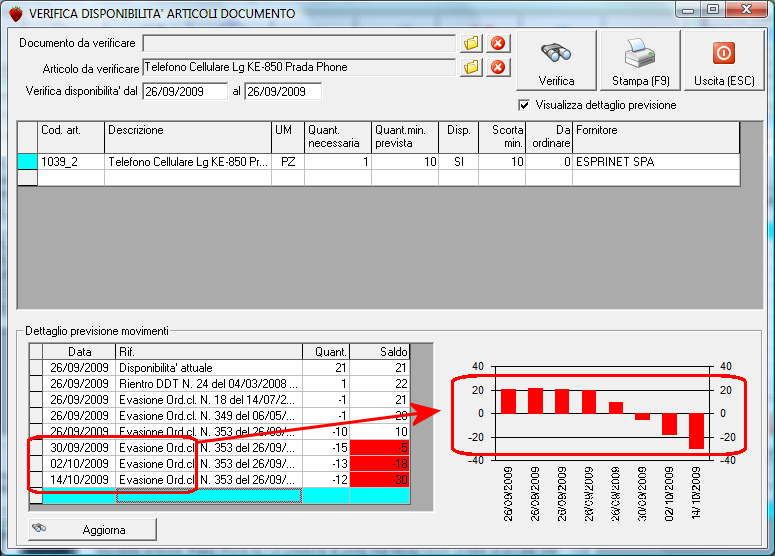775x556 pixels.
Task: Click the chart bar for 30/09/2009
Action: coord(643,417)
